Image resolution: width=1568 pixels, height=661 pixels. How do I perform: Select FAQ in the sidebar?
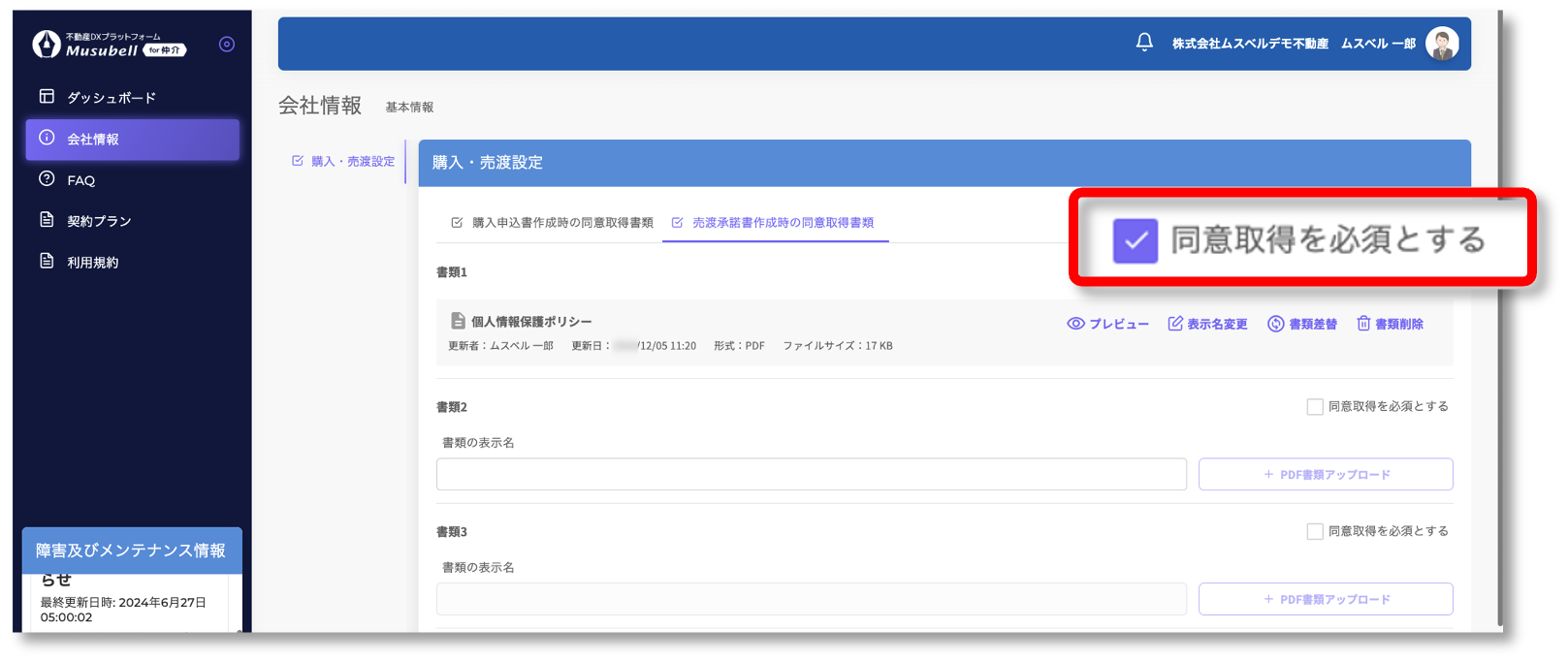click(x=80, y=180)
